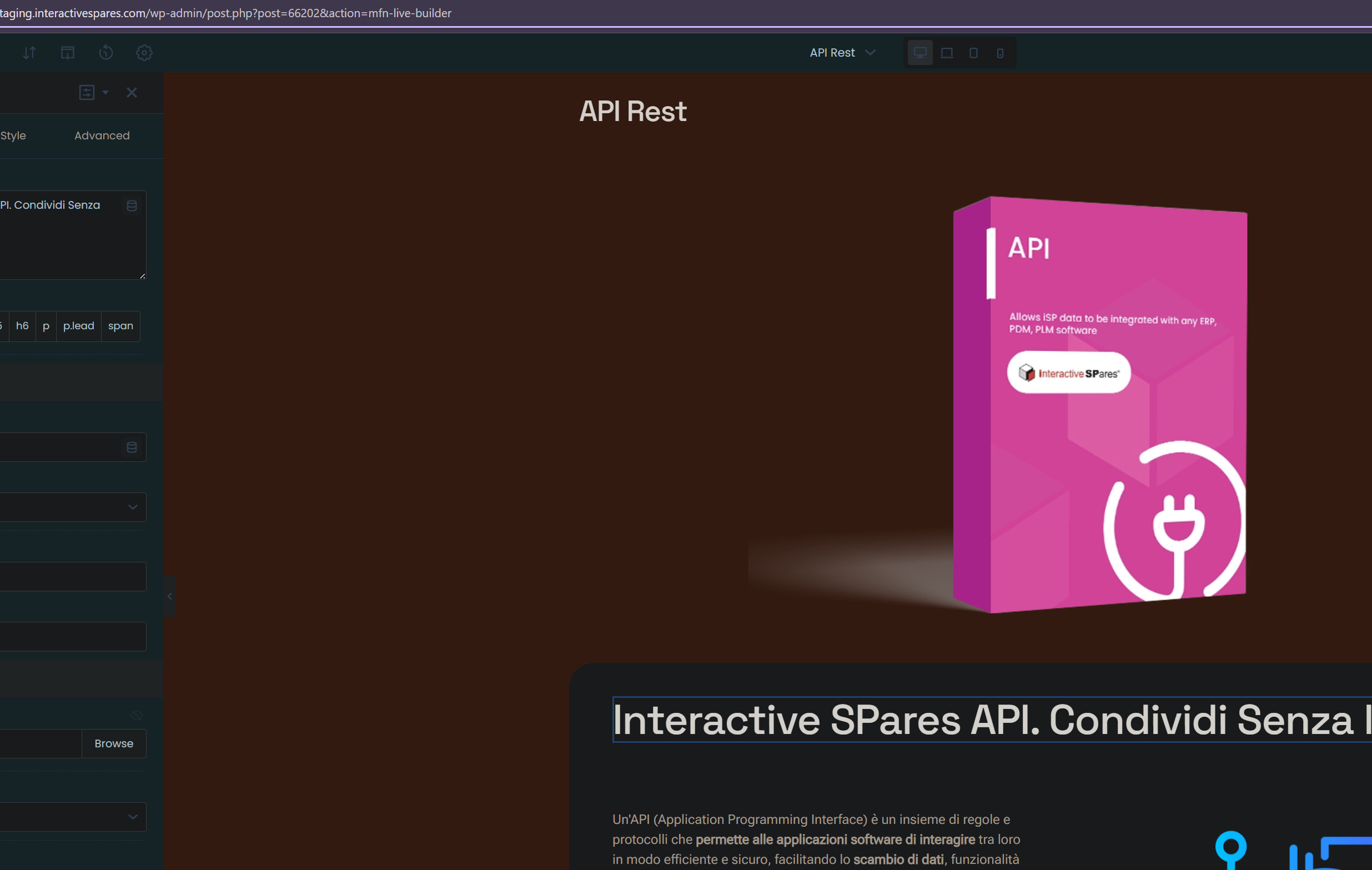
Task: Click the API Rest page heading
Action: (x=632, y=112)
